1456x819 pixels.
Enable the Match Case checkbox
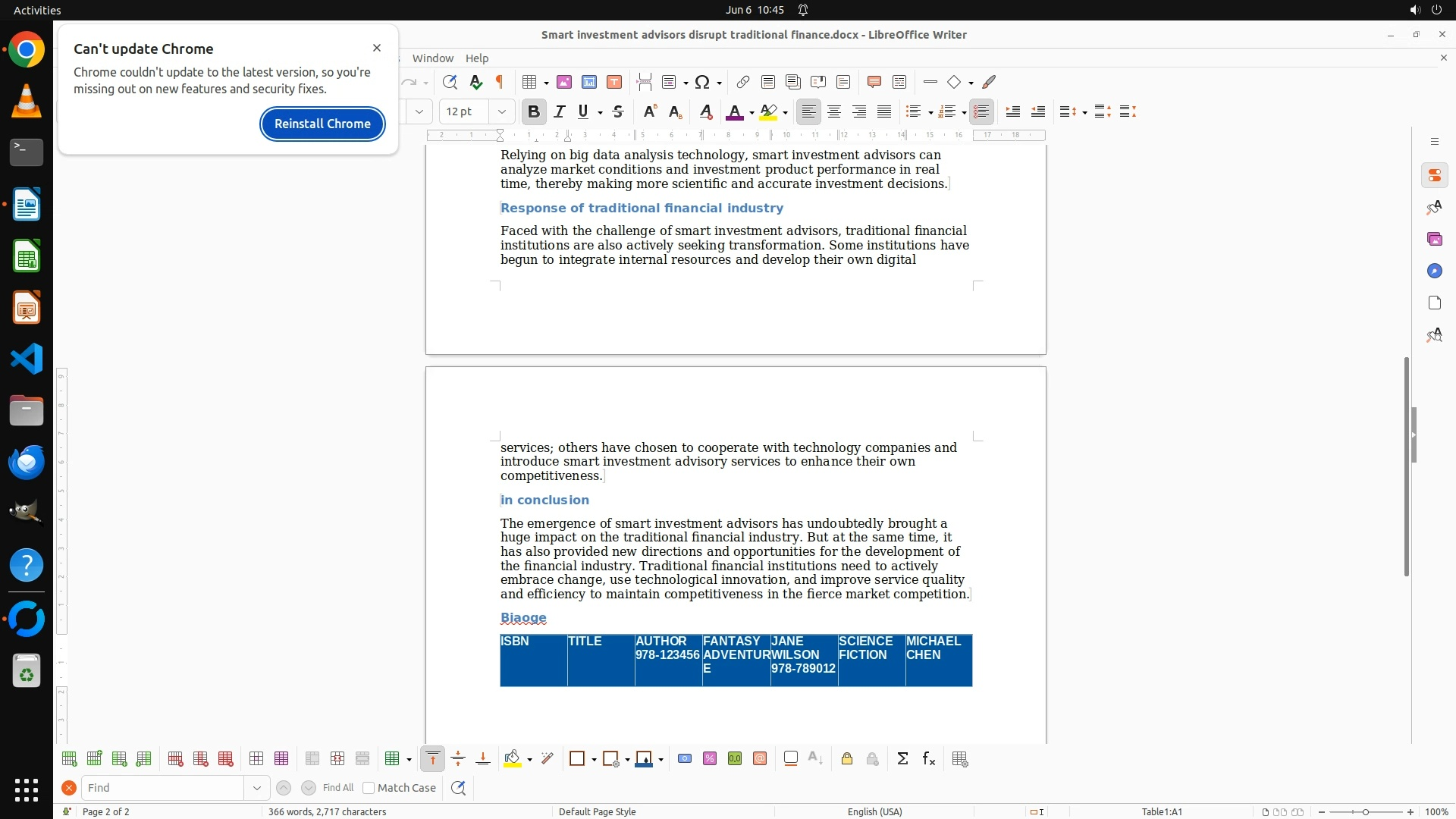[x=369, y=788]
